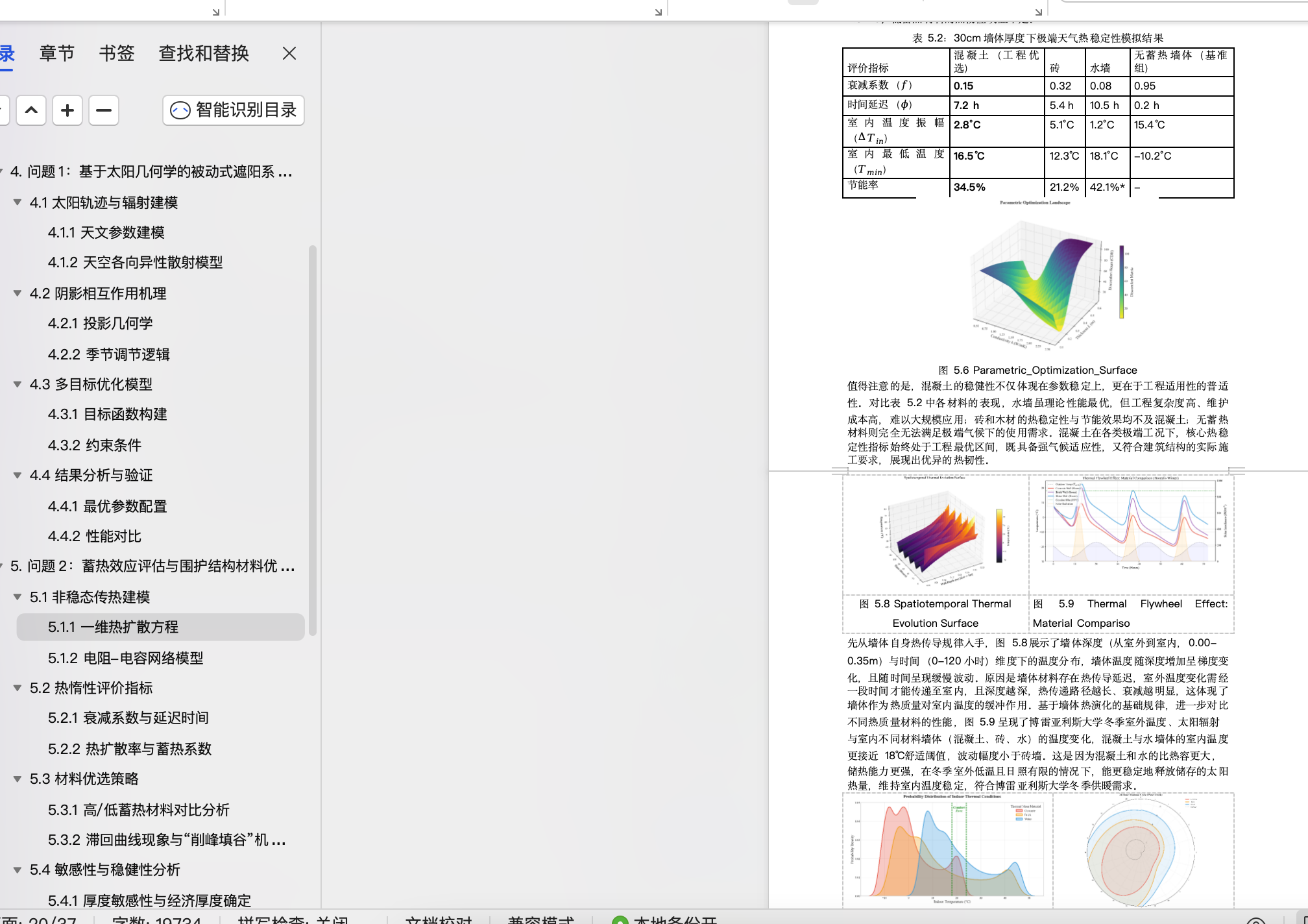Open heading 4.2.2 季节调节逻辑
1308x924 pixels.
tap(108, 354)
